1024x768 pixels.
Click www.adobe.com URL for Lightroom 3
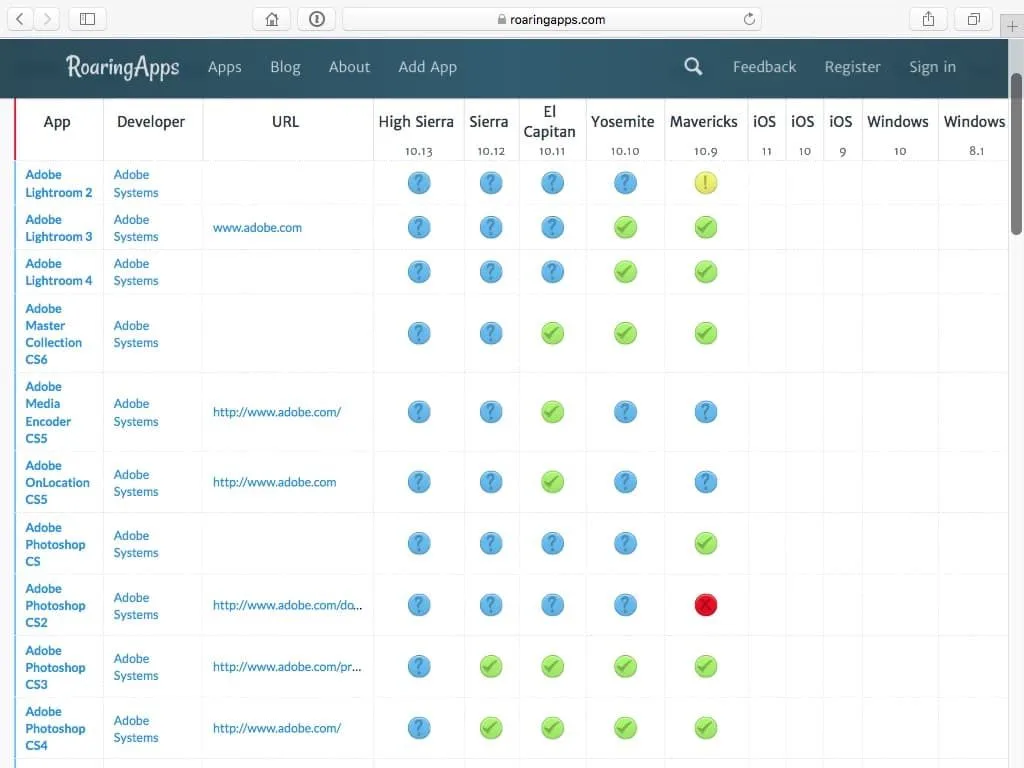257,228
